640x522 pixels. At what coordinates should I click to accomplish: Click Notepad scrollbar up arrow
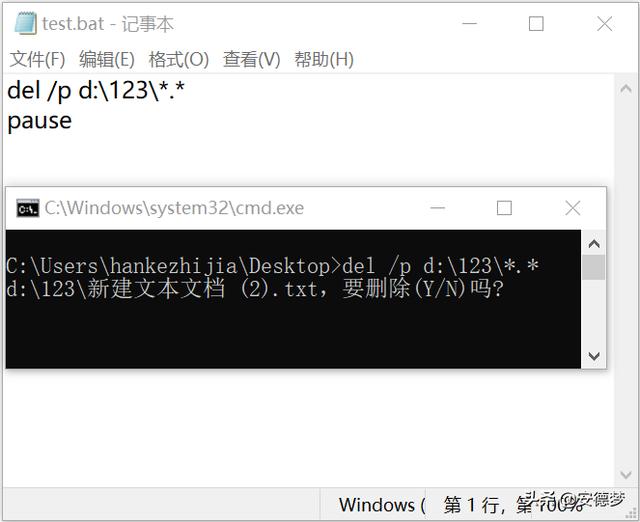626,88
